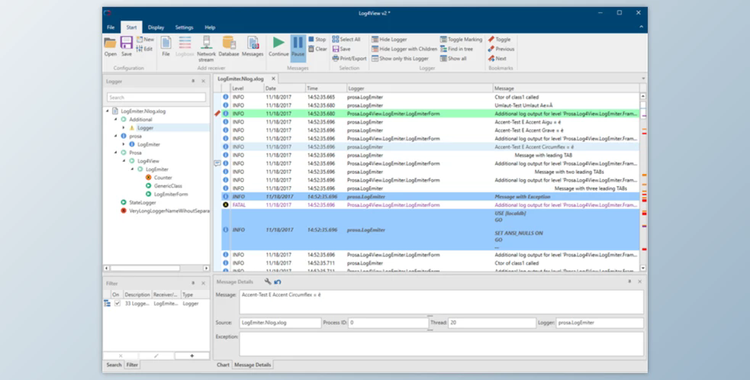Select All messages
This screenshot has height=380, width=750.
click(346, 39)
